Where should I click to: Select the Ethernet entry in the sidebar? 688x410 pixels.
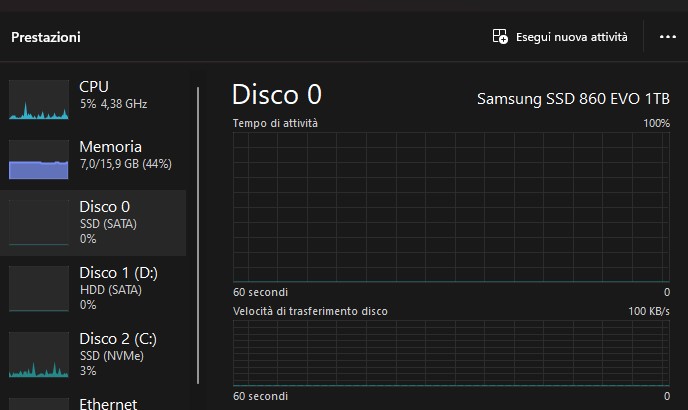108,403
